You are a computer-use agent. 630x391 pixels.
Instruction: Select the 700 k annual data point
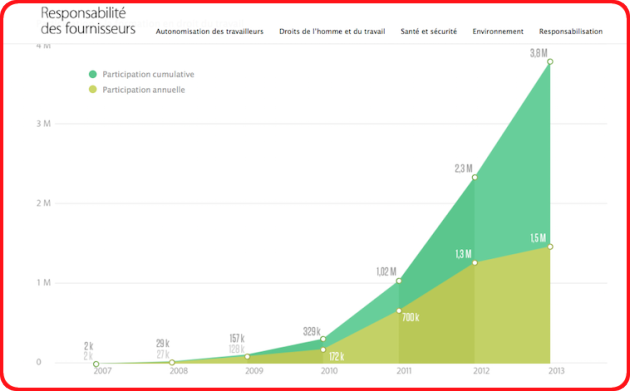pyautogui.click(x=399, y=311)
